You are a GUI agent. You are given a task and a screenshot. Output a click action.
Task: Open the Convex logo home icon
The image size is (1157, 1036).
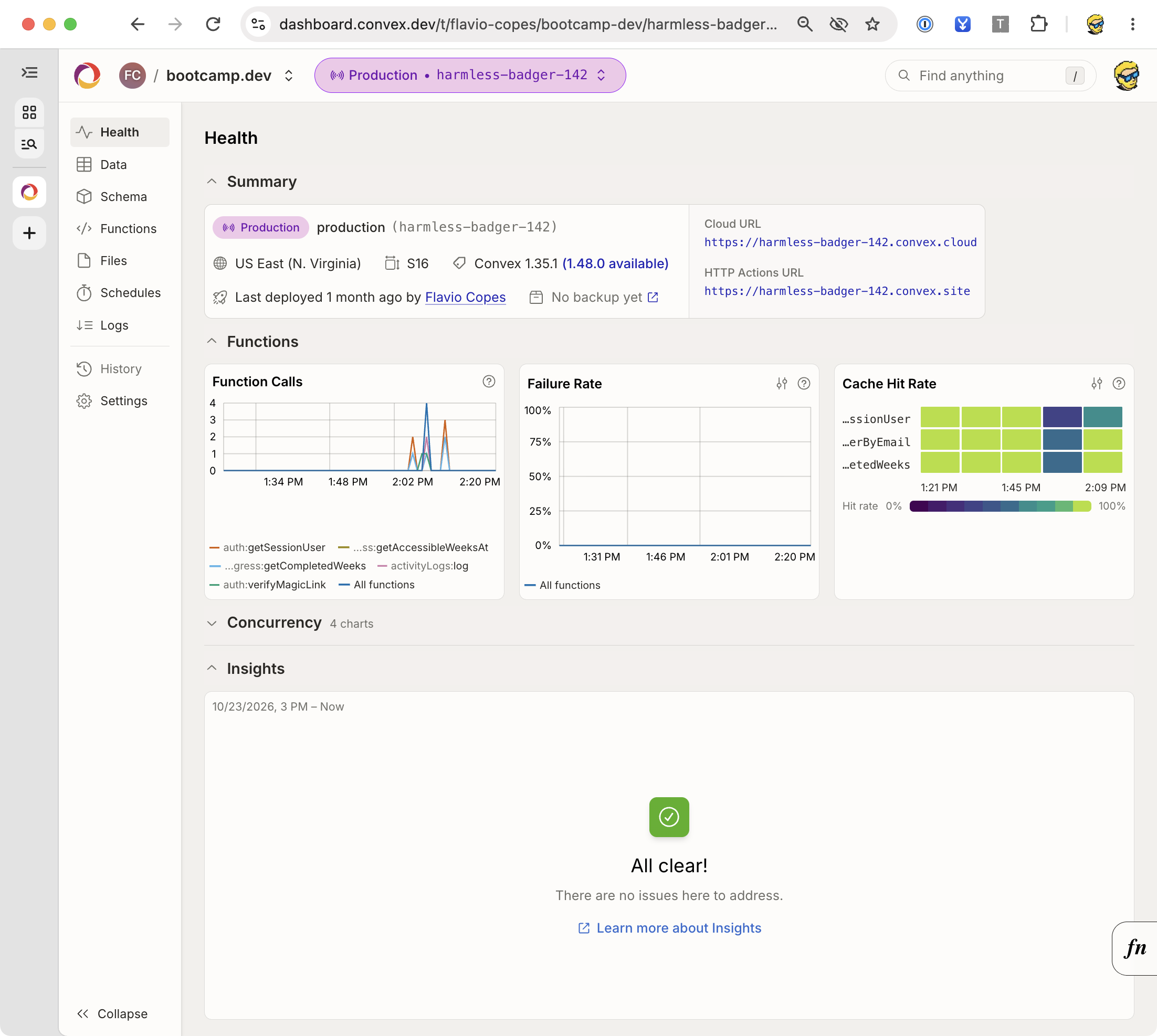[x=87, y=75]
